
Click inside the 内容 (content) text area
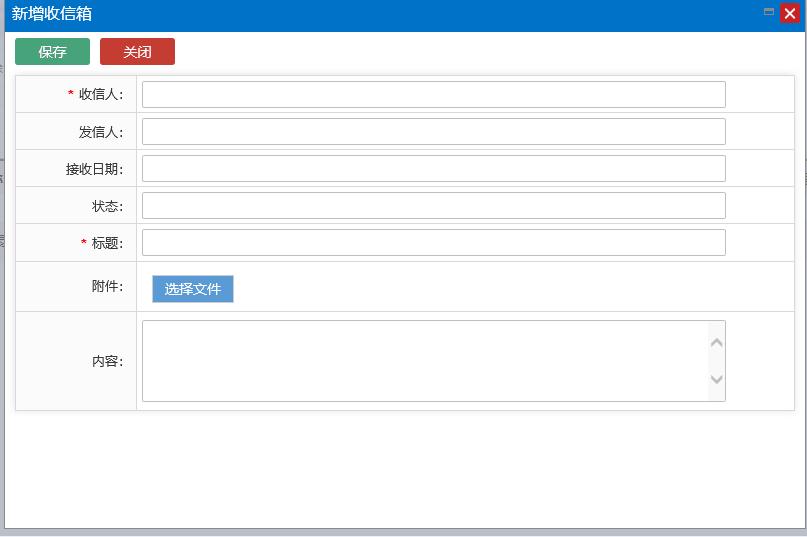click(x=425, y=361)
